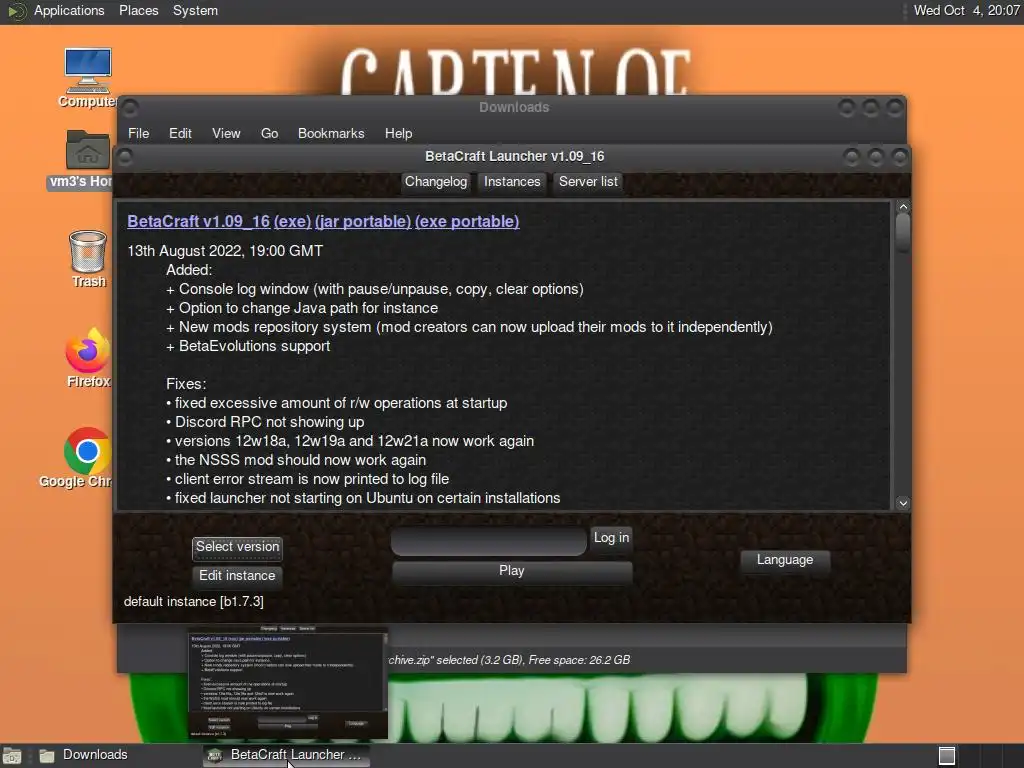Click the Log in button

point(611,537)
